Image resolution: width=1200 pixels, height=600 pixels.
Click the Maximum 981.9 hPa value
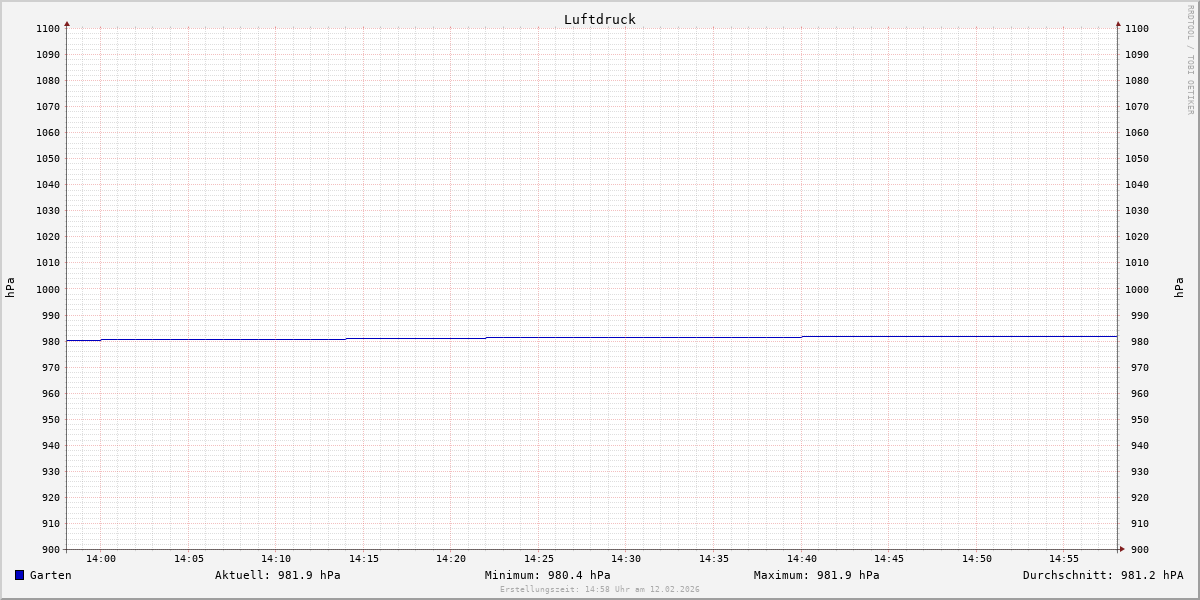pyautogui.click(x=816, y=575)
